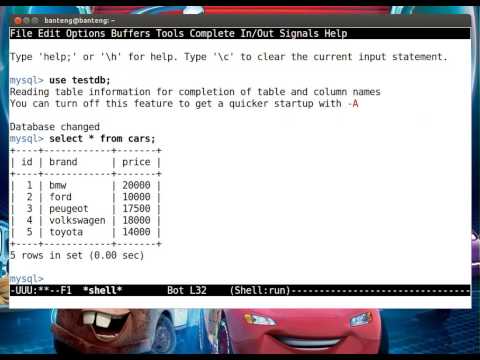Click the price value 10000
Viewport: 480px width, 360px height.
click(x=136, y=197)
